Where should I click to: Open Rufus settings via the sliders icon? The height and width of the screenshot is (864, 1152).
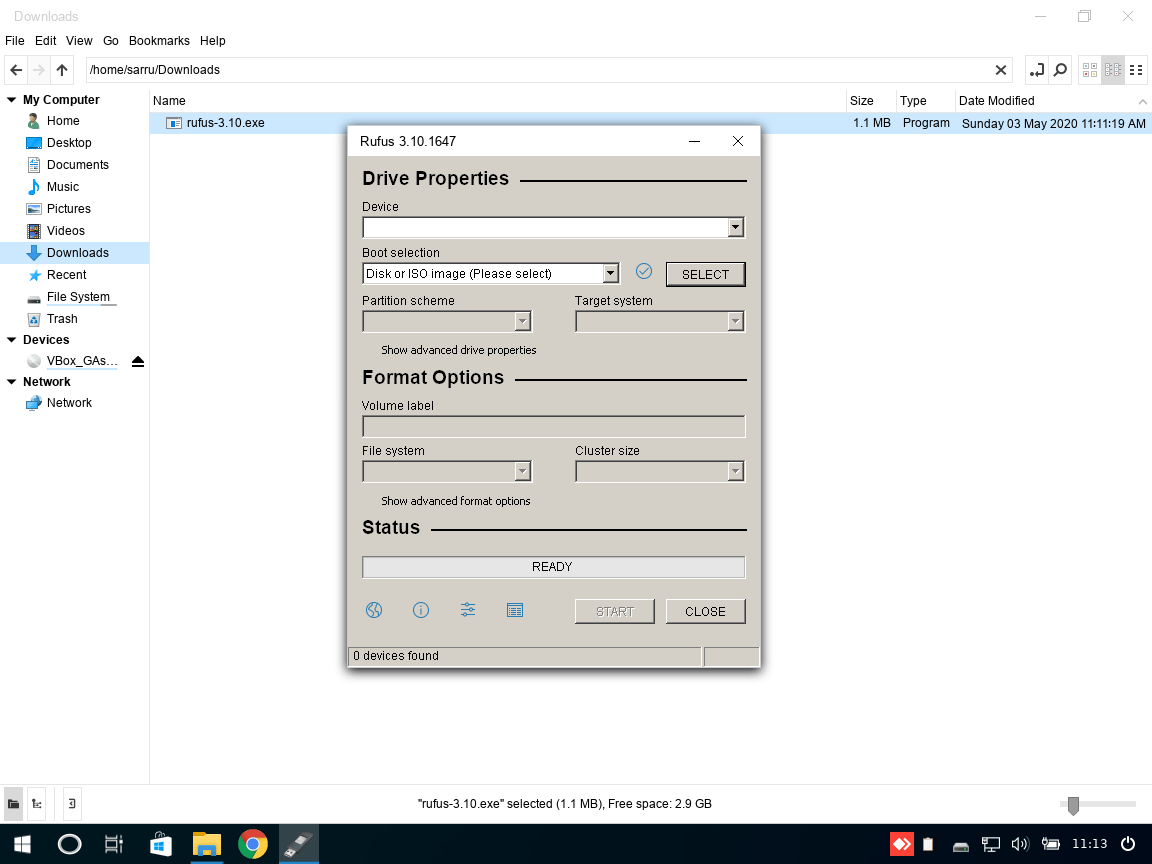(x=467, y=610)
